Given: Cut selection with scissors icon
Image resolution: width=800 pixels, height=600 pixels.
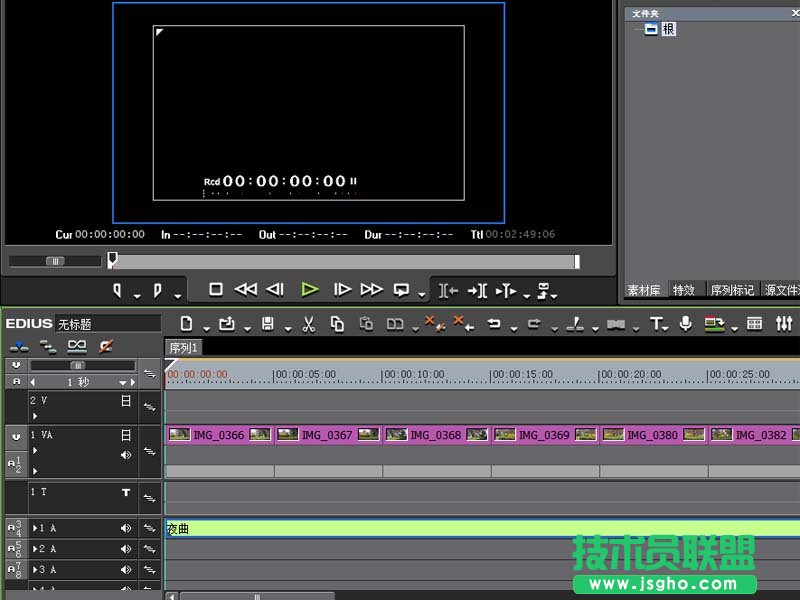Looking at the screenshot, I should (309, 324).
